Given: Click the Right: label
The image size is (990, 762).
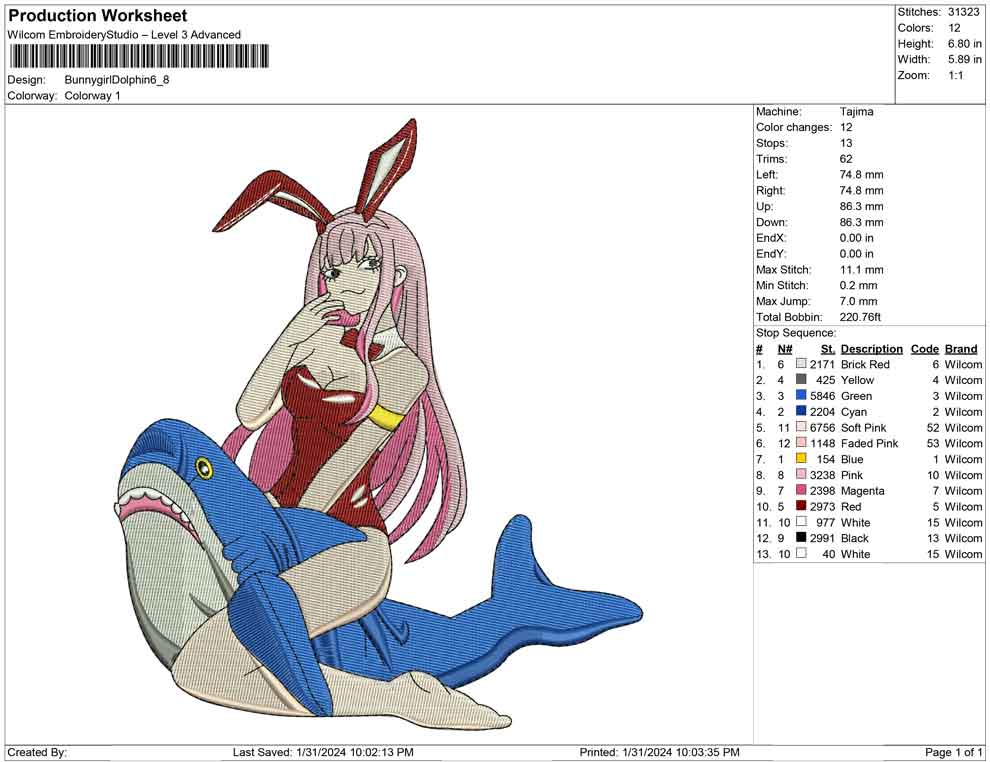Looking at the screenshot, I should click(x=771, y=191).
